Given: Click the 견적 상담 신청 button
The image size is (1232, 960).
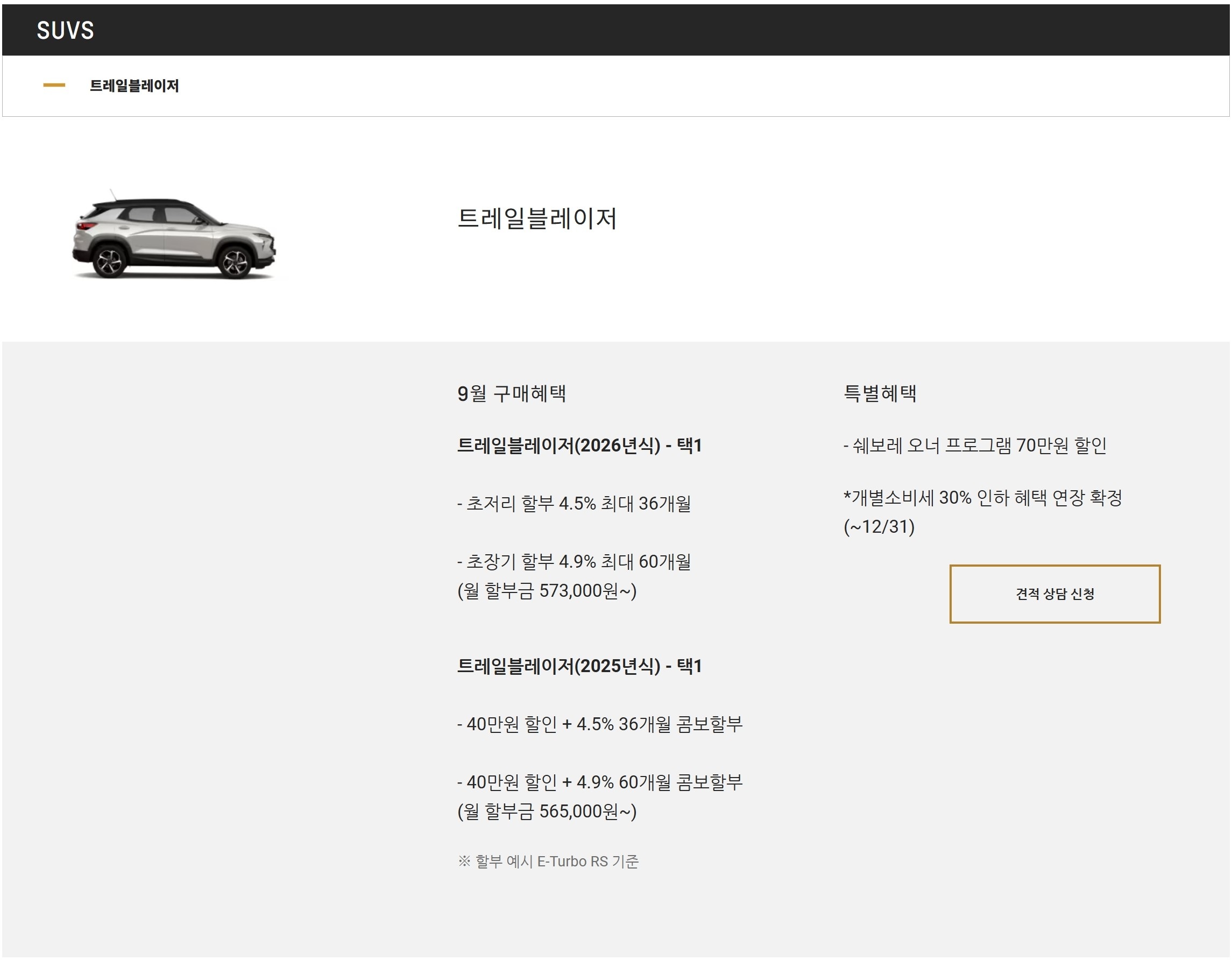Looking at the screenshot, I should 1054,594.
